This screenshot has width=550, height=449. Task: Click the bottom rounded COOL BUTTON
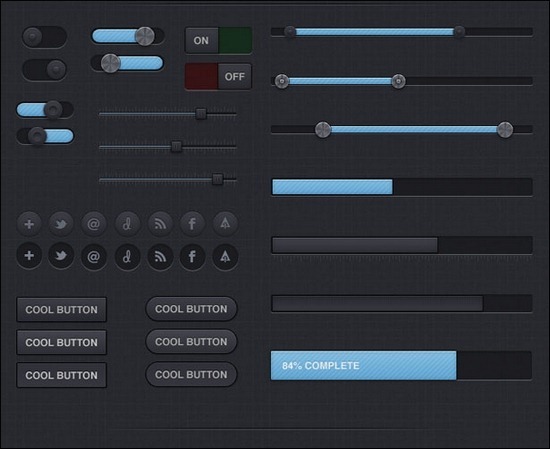(191, 375)
